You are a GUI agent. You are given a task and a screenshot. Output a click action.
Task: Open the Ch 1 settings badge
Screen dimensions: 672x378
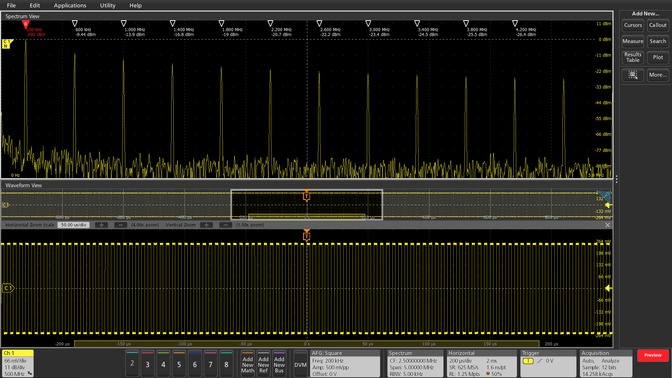coord(18,363)
